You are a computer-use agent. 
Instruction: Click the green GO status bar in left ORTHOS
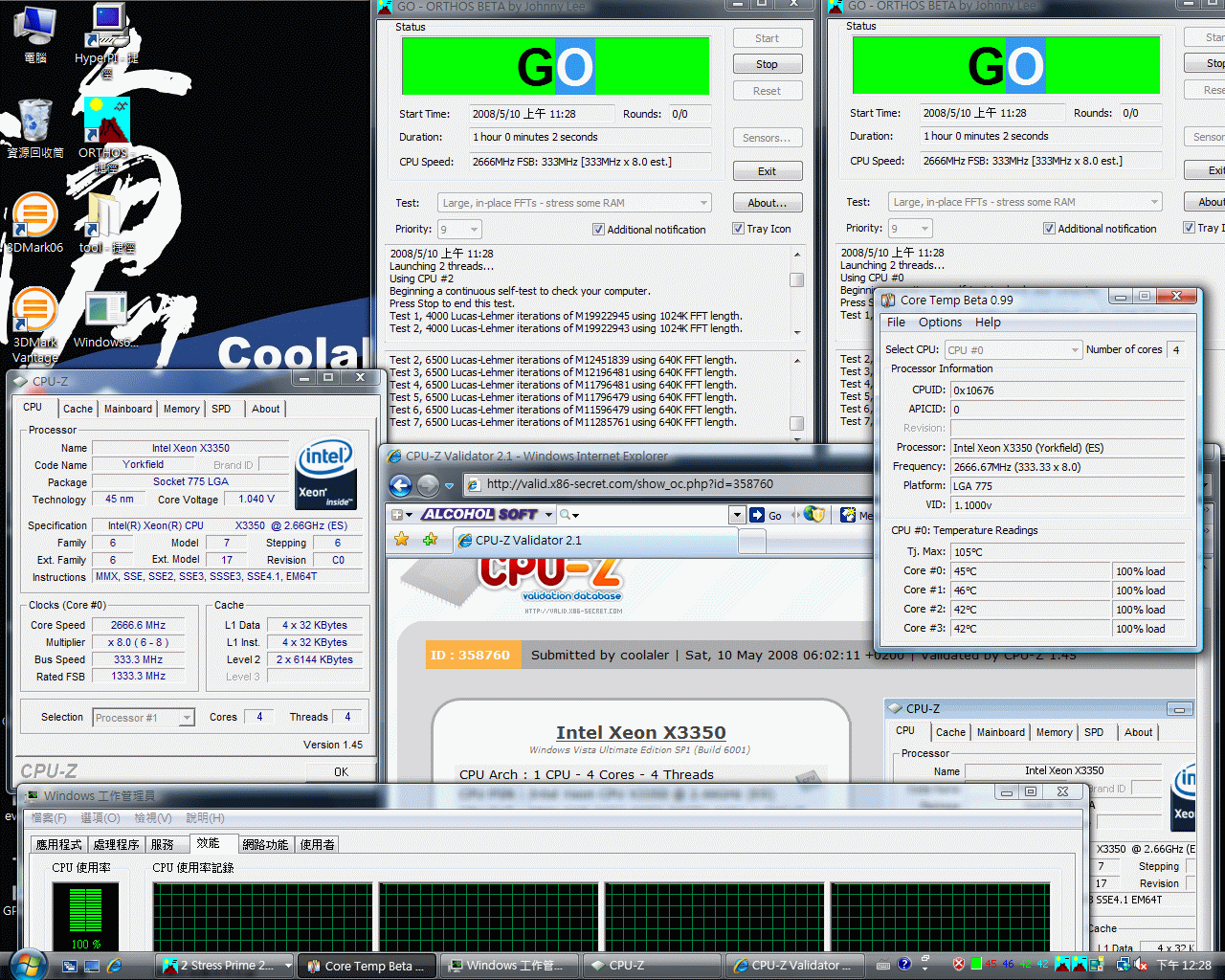pos(556,66)
